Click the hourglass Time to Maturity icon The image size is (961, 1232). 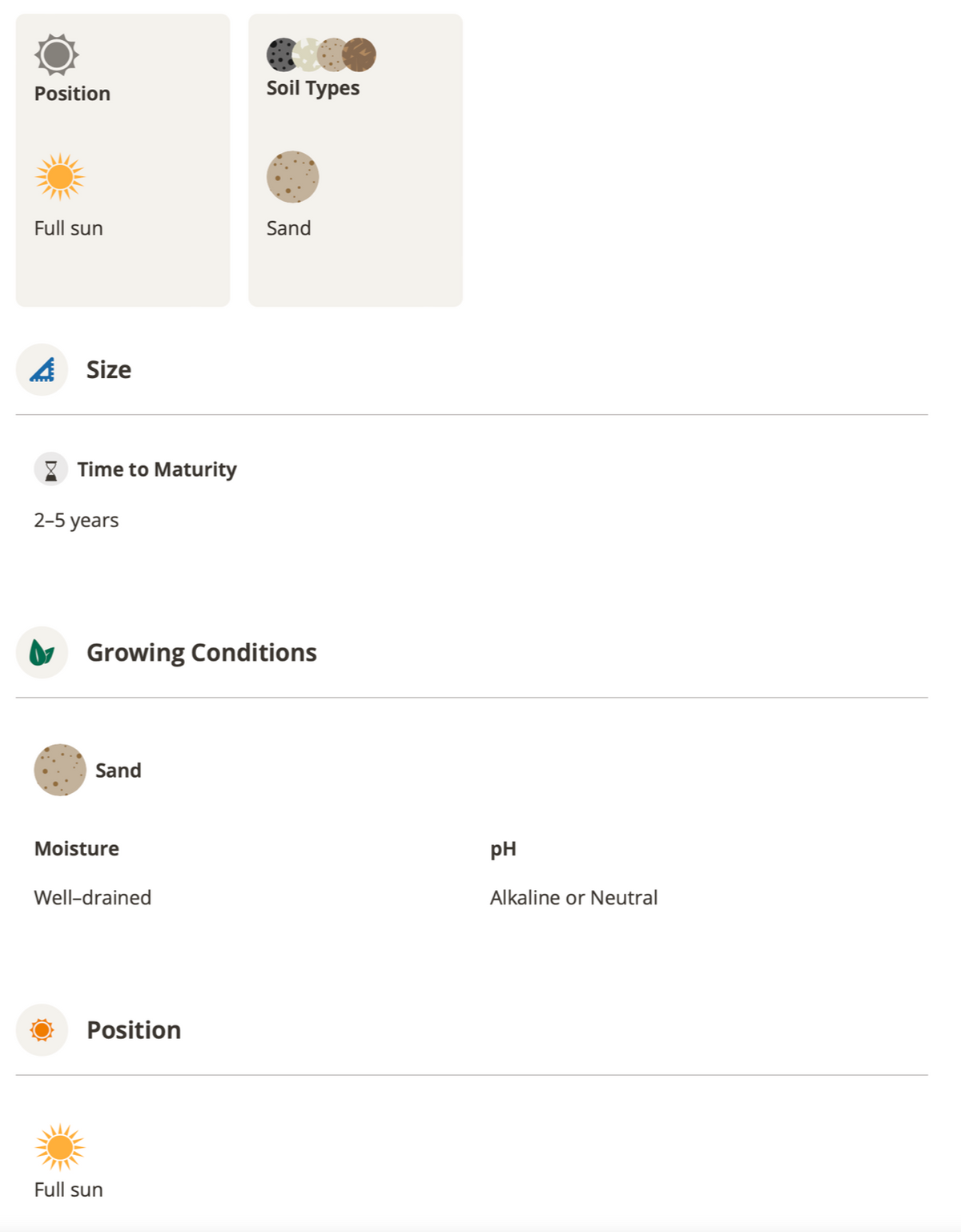click(50, 469)
